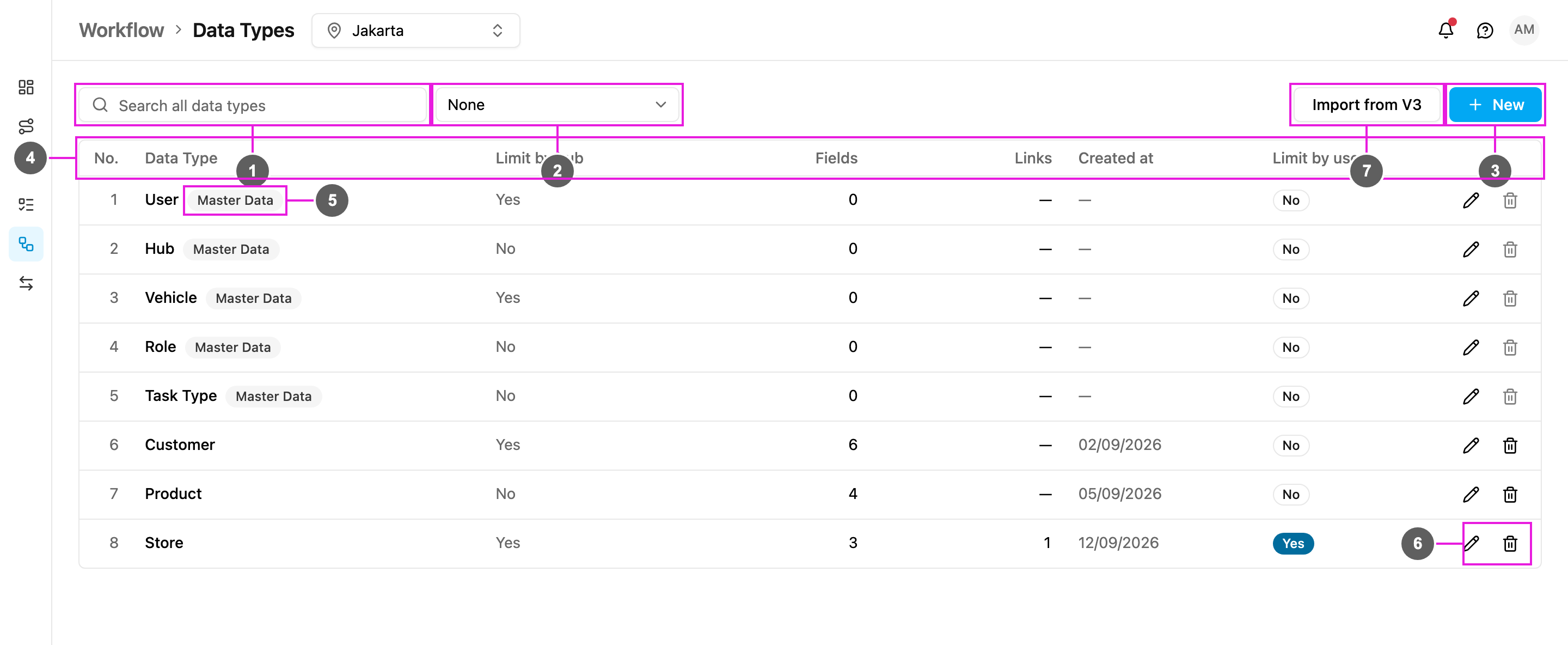This screenshot has width=1568, height=645.
Task: Open the notifications bell
Action: 1445,31
